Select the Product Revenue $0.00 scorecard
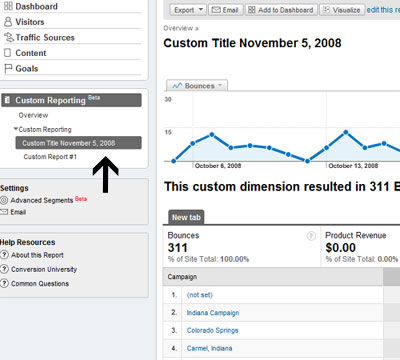400x360 pixels. [x=361, y=247]
